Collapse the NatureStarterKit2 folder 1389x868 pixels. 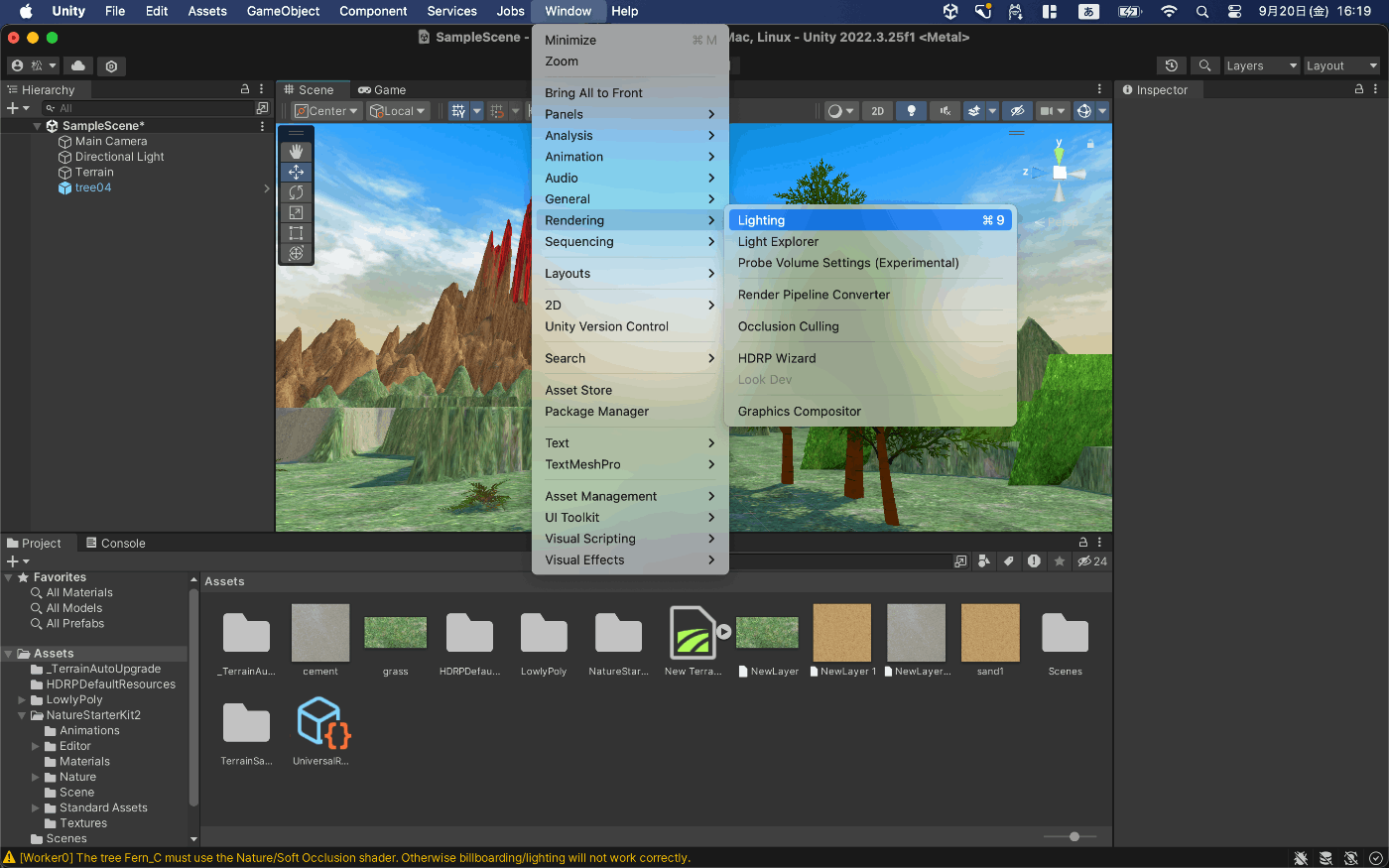(22, 715)
